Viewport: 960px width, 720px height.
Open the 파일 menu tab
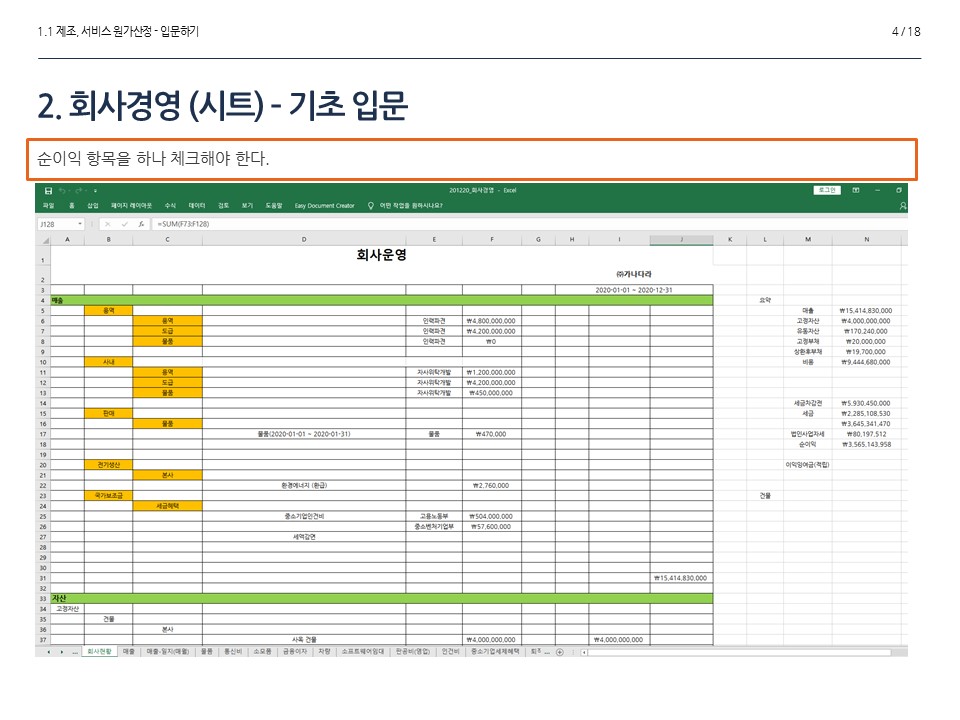click(48, 206)
